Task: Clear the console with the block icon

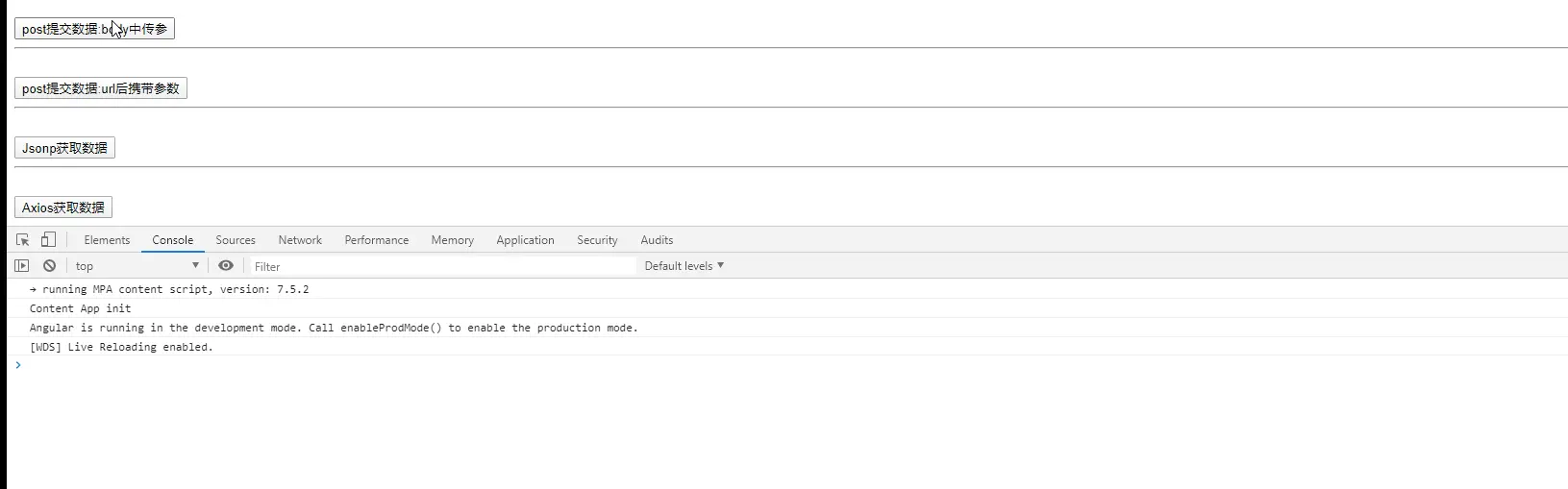Action: tap(49, 266)
